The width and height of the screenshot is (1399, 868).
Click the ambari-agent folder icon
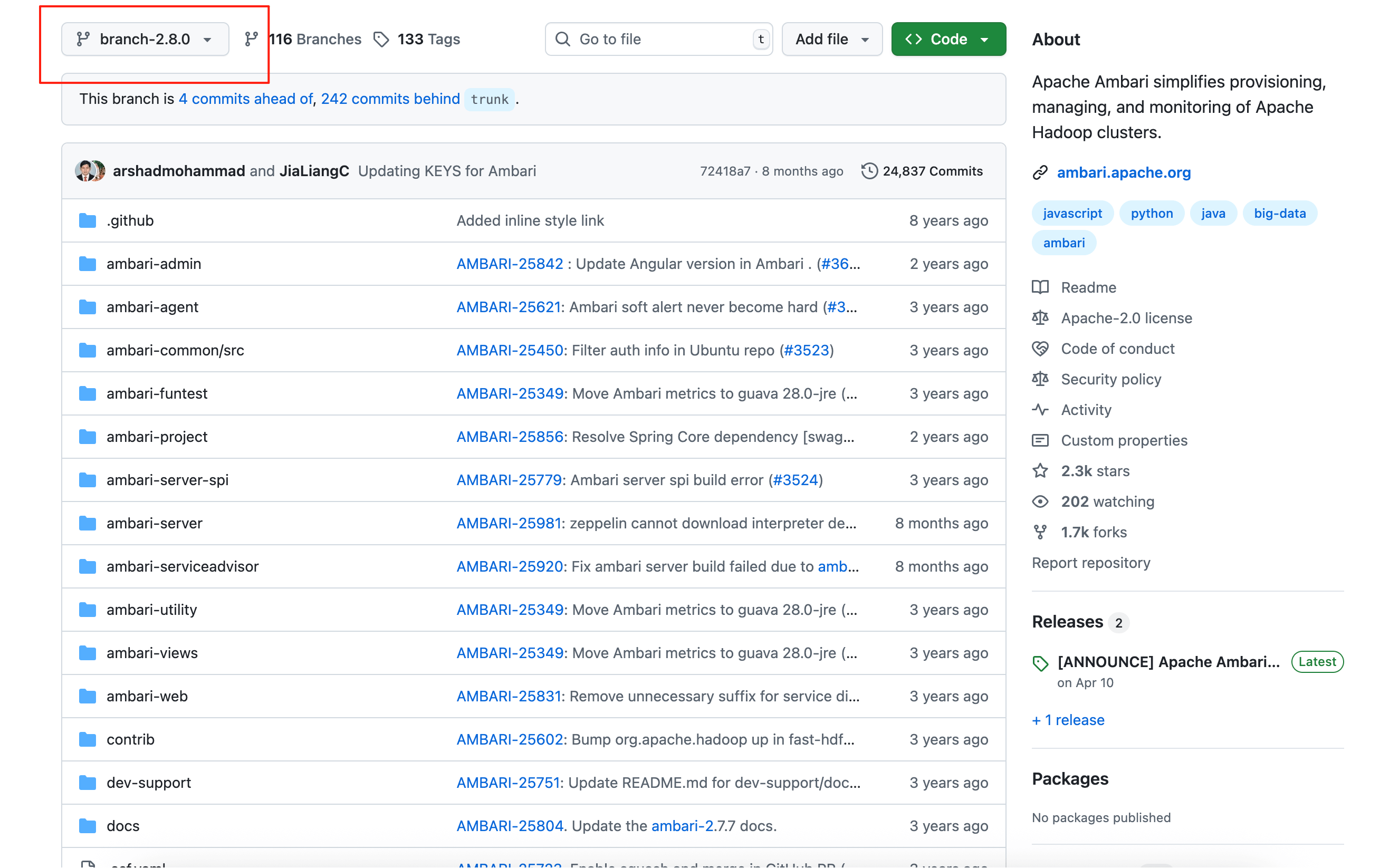[87, 307]
